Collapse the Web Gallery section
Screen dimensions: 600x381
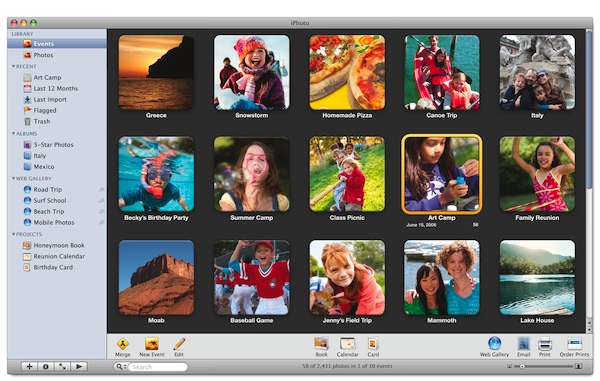pyautogui.click(x=13, y=178)
